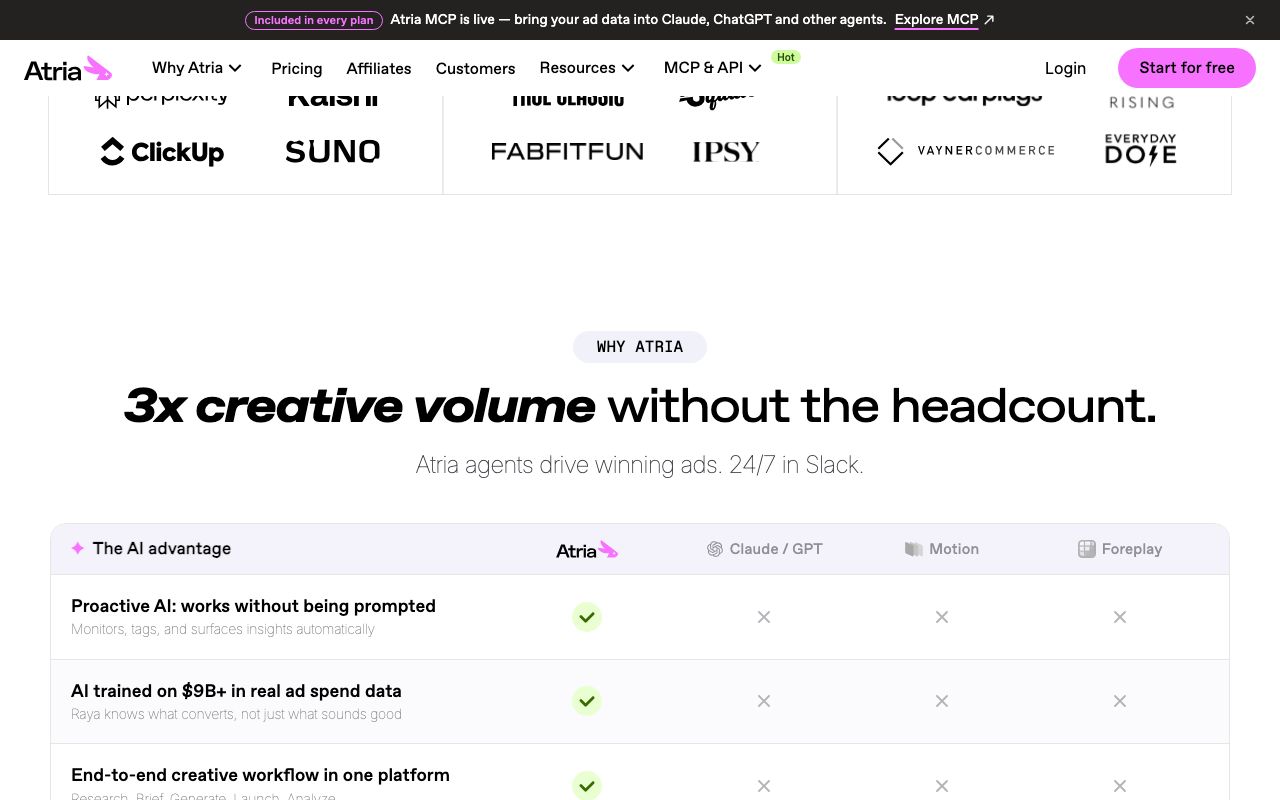The image size is (1280, 800).
Task: Click the Included in every plan badge
Action: [314, 20]
